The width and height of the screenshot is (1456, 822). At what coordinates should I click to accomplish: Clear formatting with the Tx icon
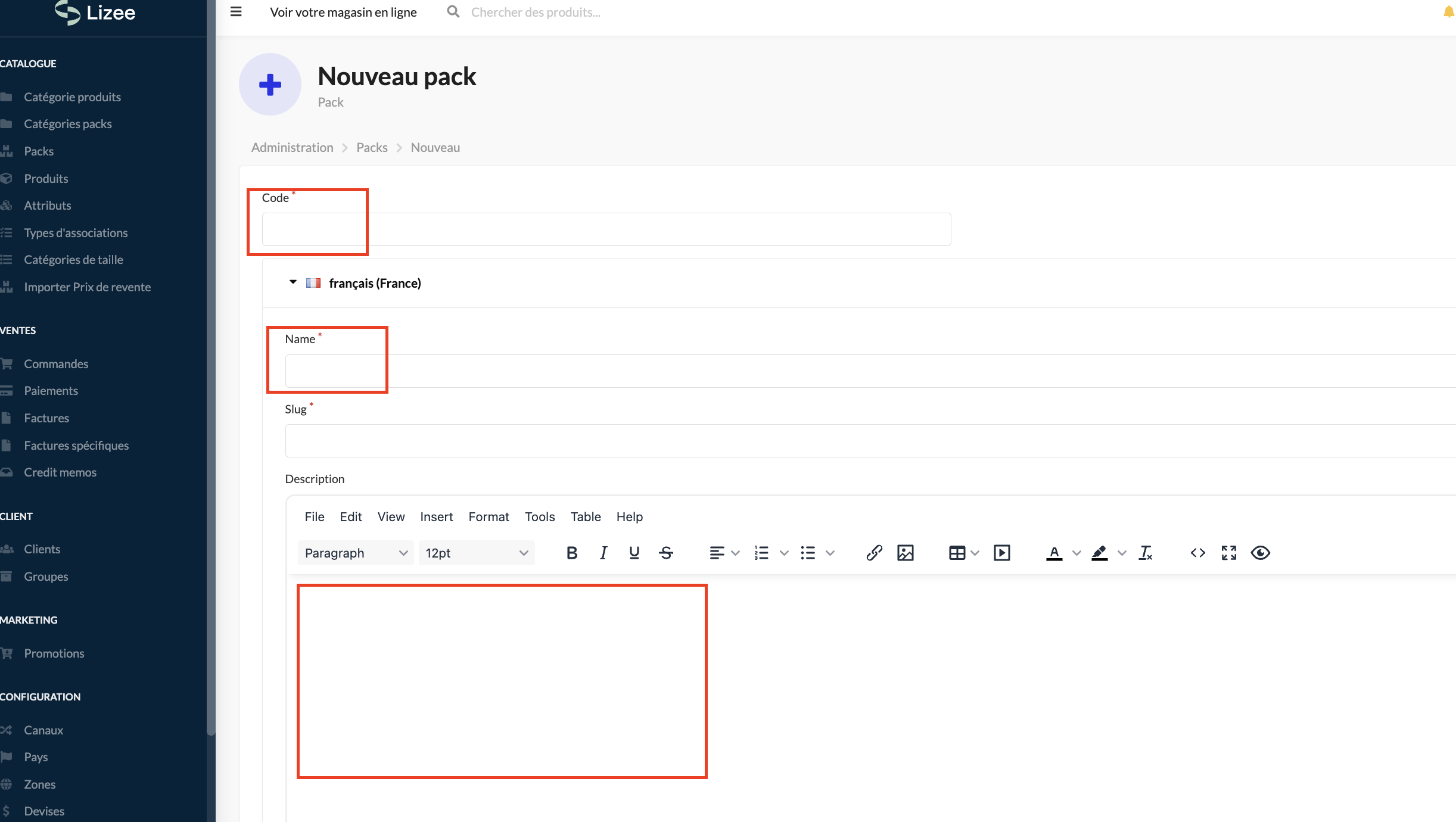click(1145, 553)
